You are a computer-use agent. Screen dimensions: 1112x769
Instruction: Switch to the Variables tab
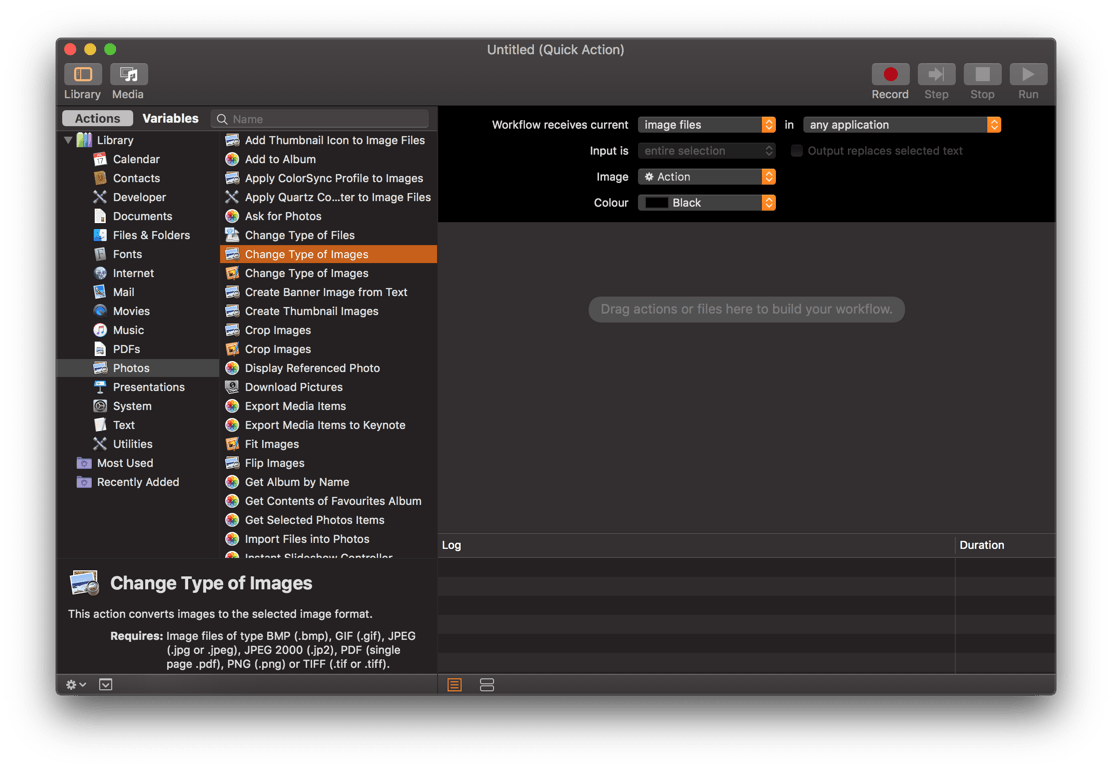(170, 118)
